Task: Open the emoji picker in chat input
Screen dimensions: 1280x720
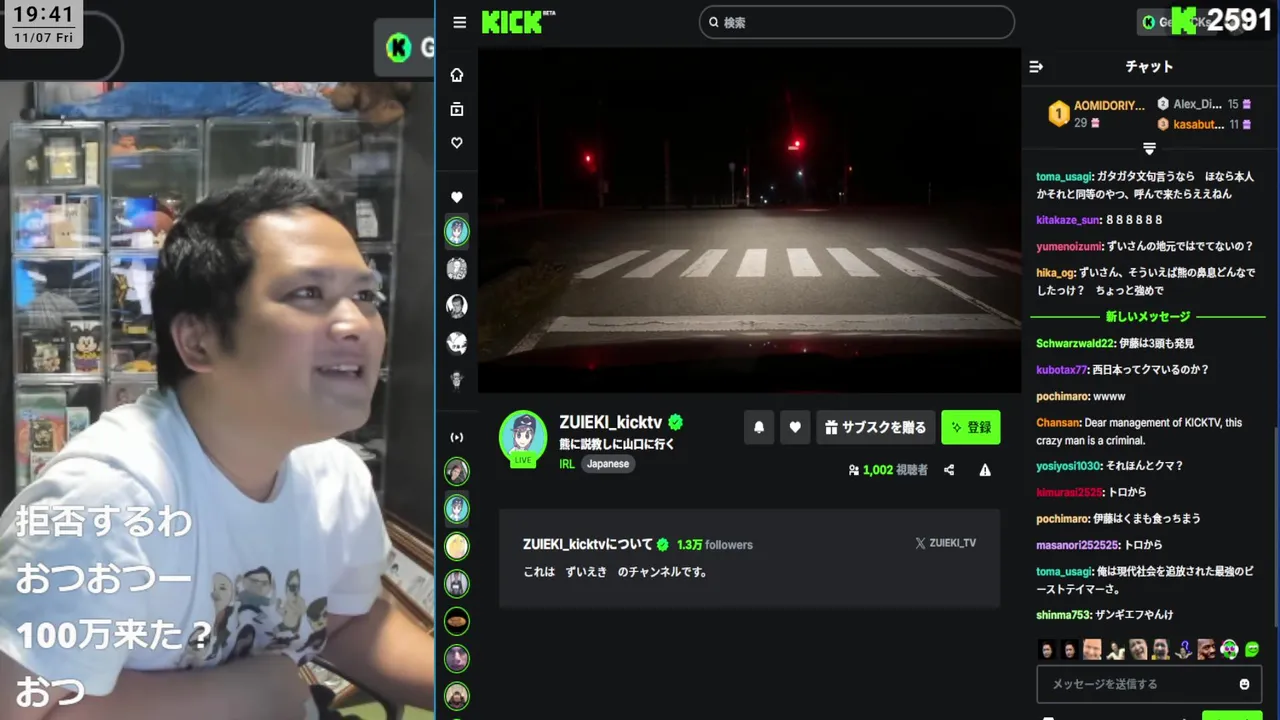Action: pyautogui.click(x=1244, y=684)
